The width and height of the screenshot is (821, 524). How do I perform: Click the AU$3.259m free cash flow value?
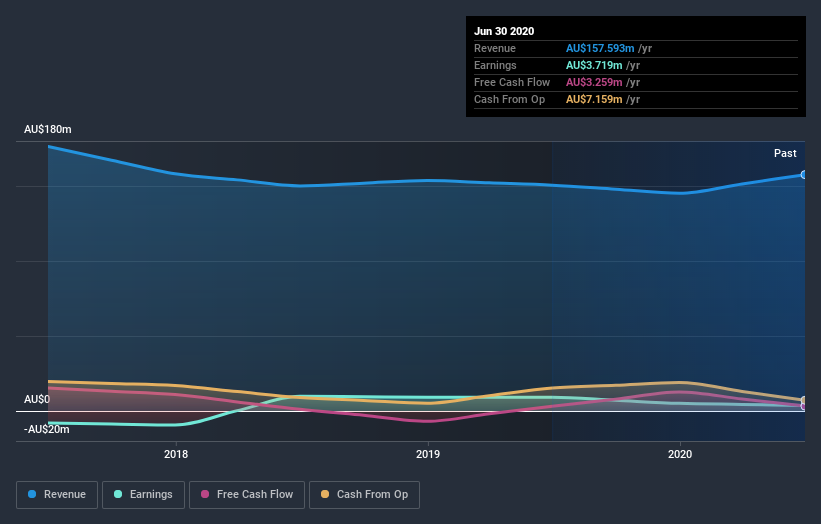point(594,82)
